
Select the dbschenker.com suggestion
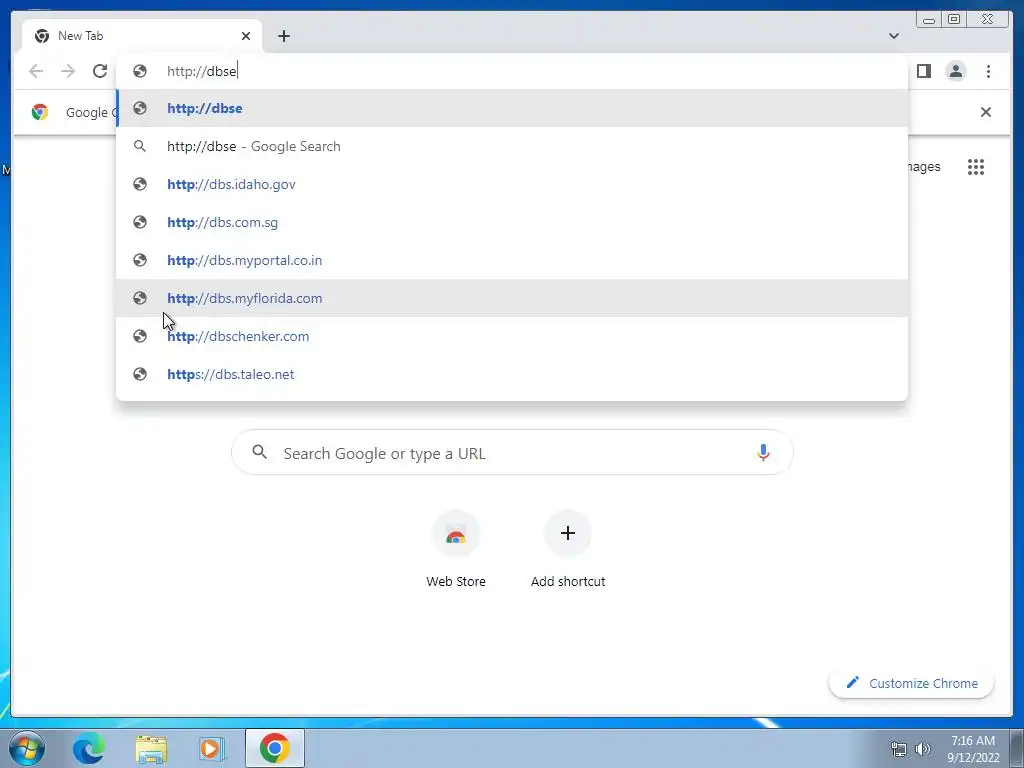click(512, 336)
